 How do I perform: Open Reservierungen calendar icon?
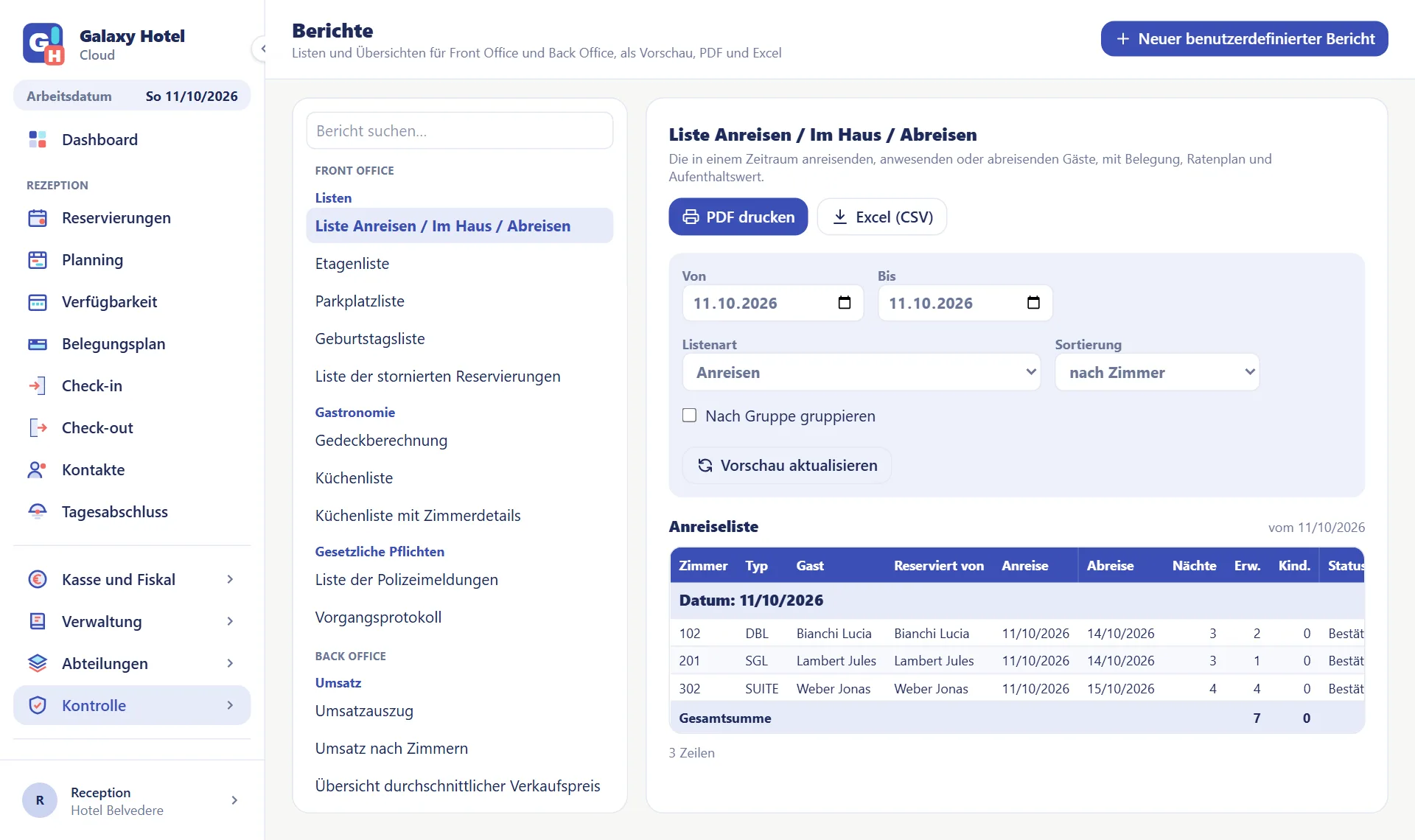38,218
